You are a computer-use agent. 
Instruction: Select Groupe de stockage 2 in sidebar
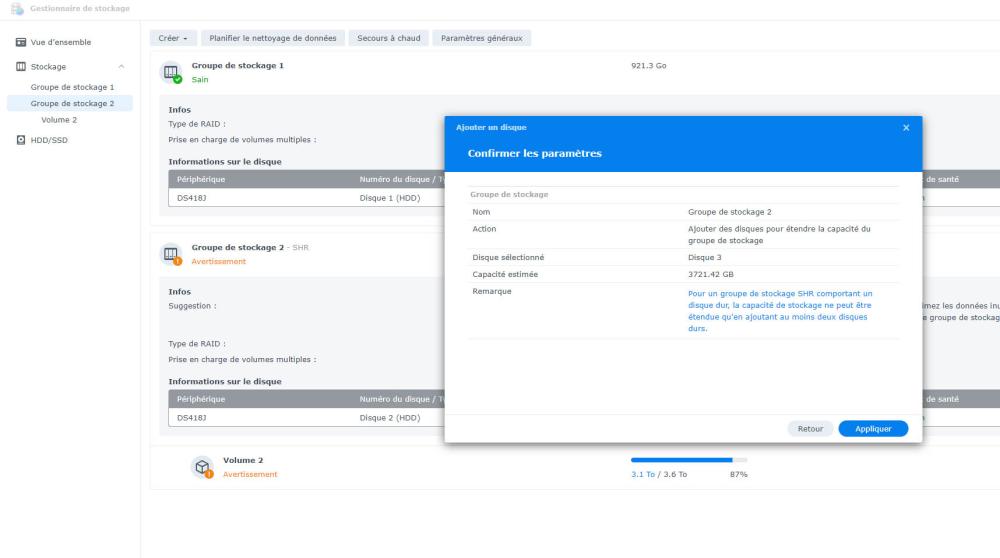coord(72,103)
